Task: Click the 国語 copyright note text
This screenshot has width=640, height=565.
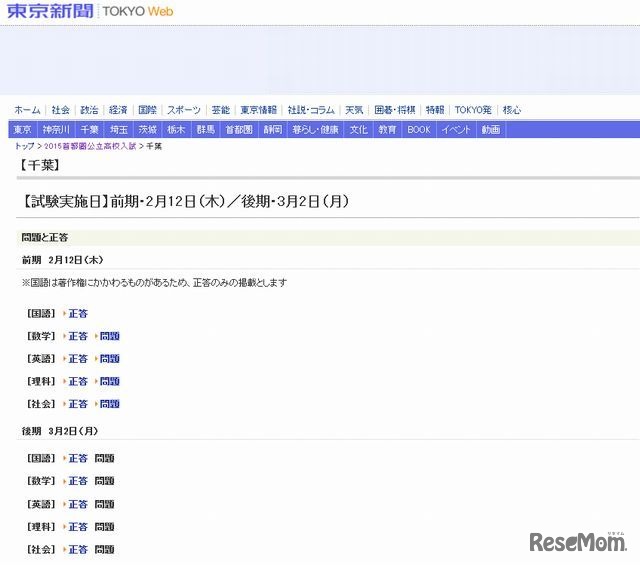Action: [154, 282]
